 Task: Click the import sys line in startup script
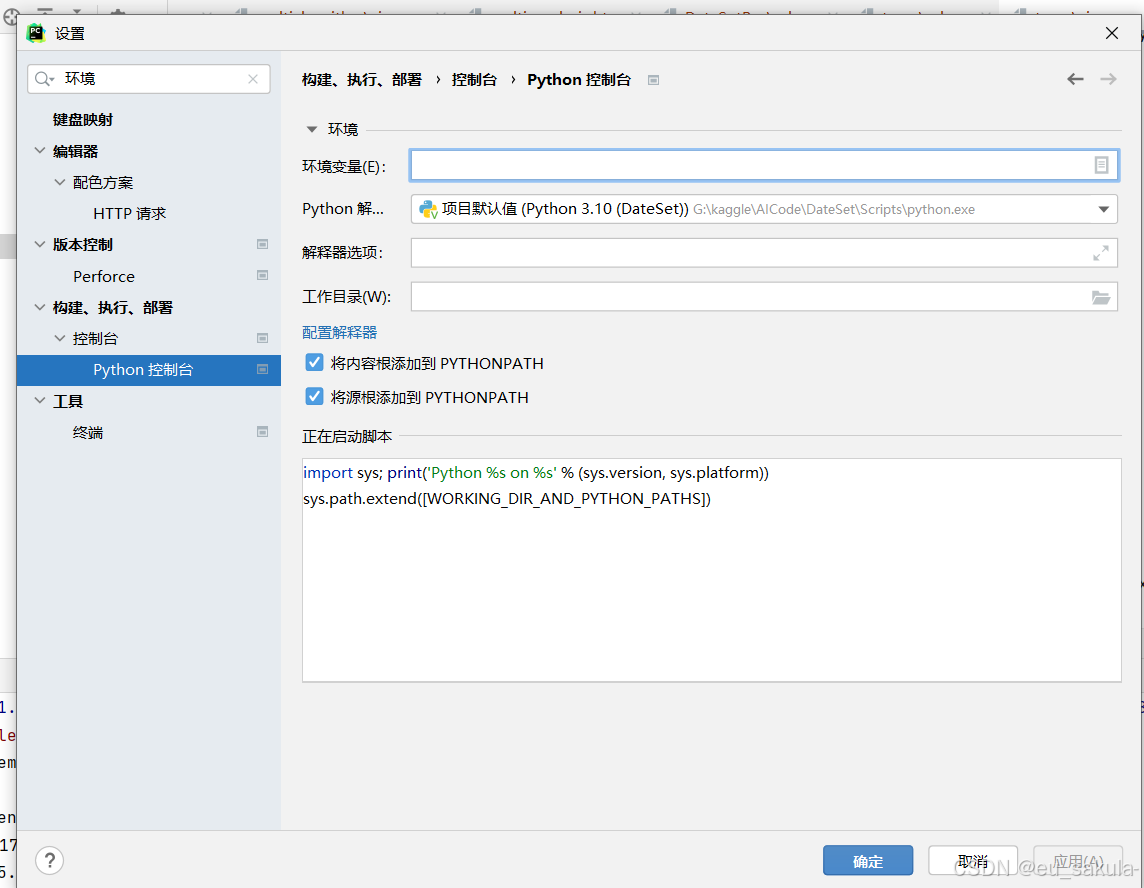[x=536, y=473]
